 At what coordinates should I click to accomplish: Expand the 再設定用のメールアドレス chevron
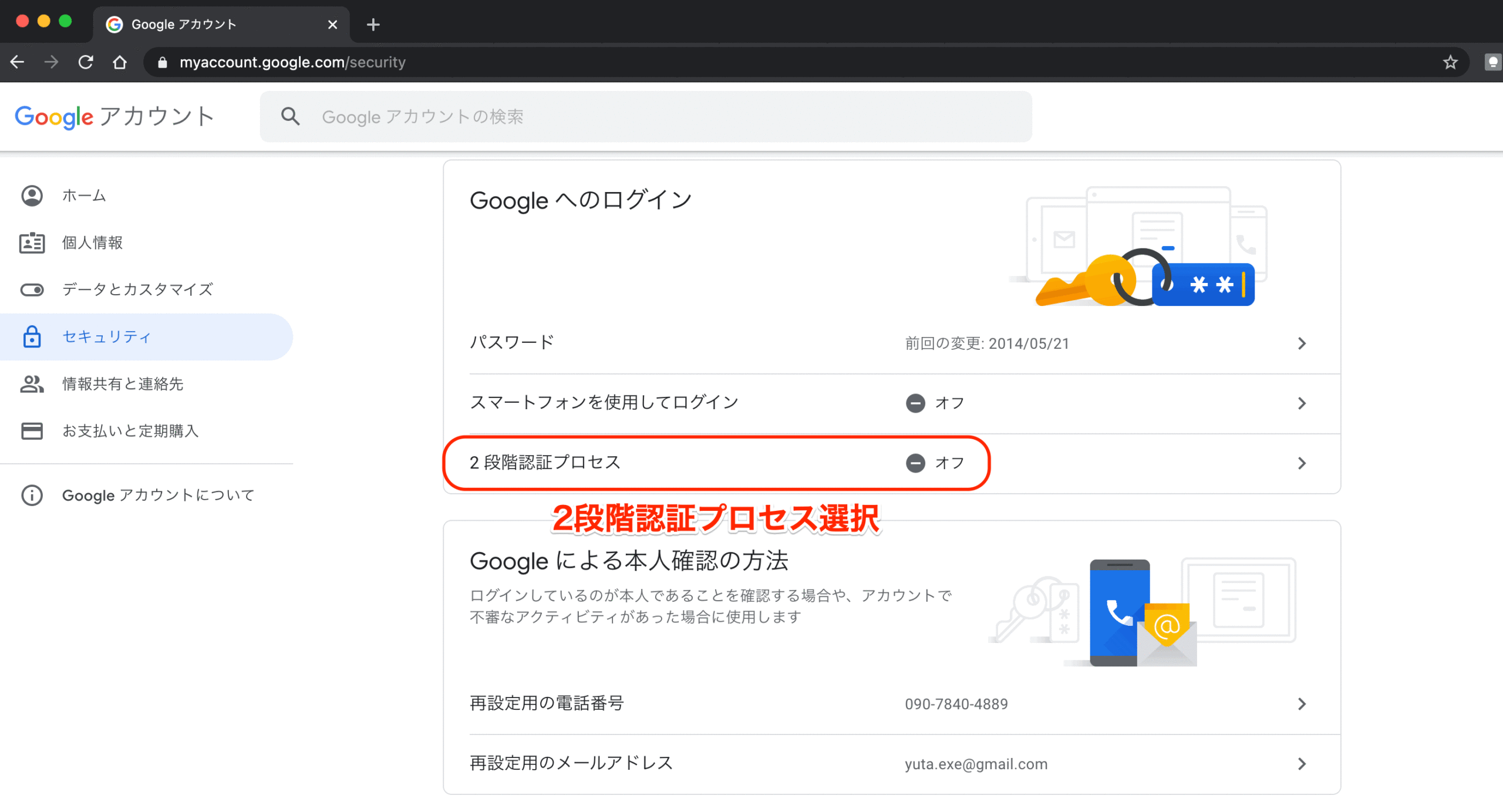coord(1302,764)
